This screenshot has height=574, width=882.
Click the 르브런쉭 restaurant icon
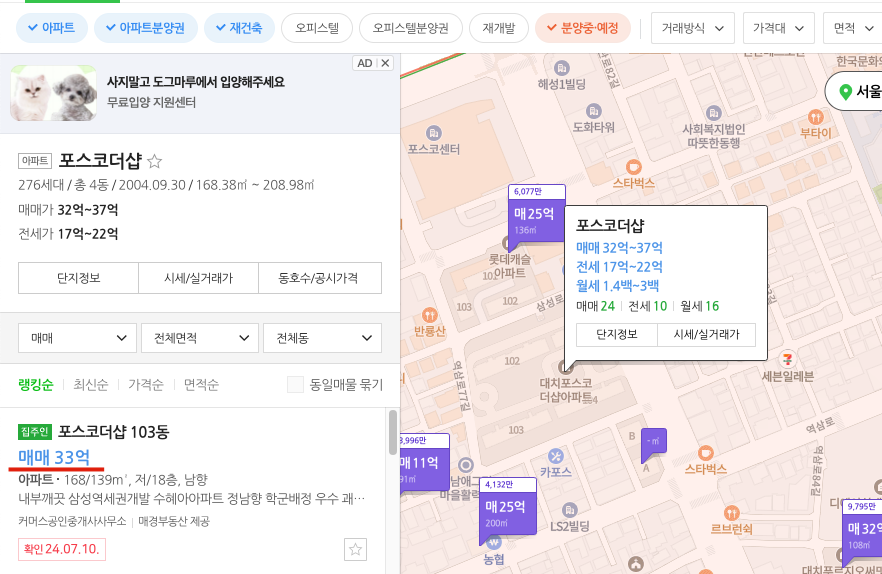coord(731,513)
